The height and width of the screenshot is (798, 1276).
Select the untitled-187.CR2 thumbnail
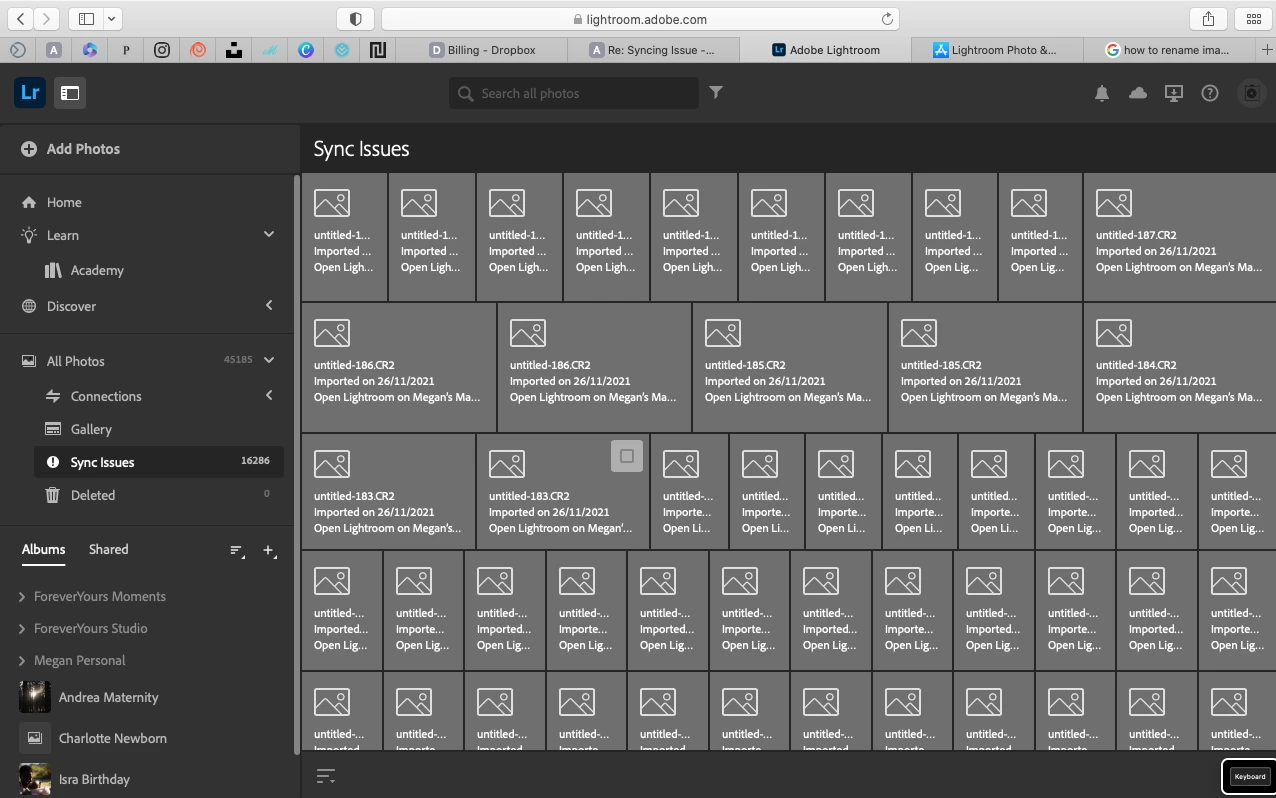point(1179,237)
